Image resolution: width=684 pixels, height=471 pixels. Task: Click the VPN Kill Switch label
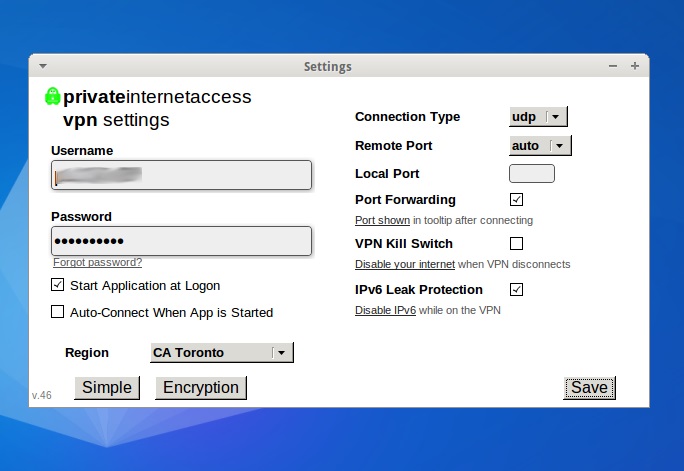pyautogui.click(x=404, y=243)
